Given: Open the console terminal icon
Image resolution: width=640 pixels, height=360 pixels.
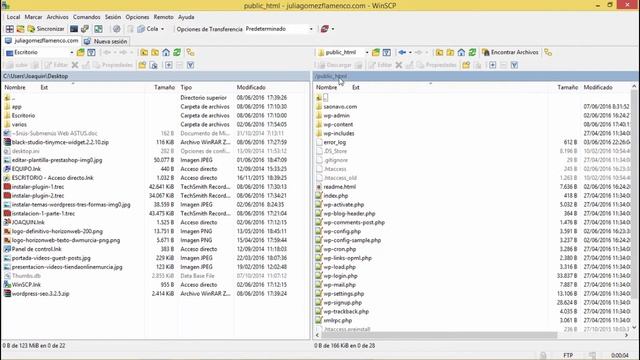Looking at the screenshot, I should click(74, 29).
